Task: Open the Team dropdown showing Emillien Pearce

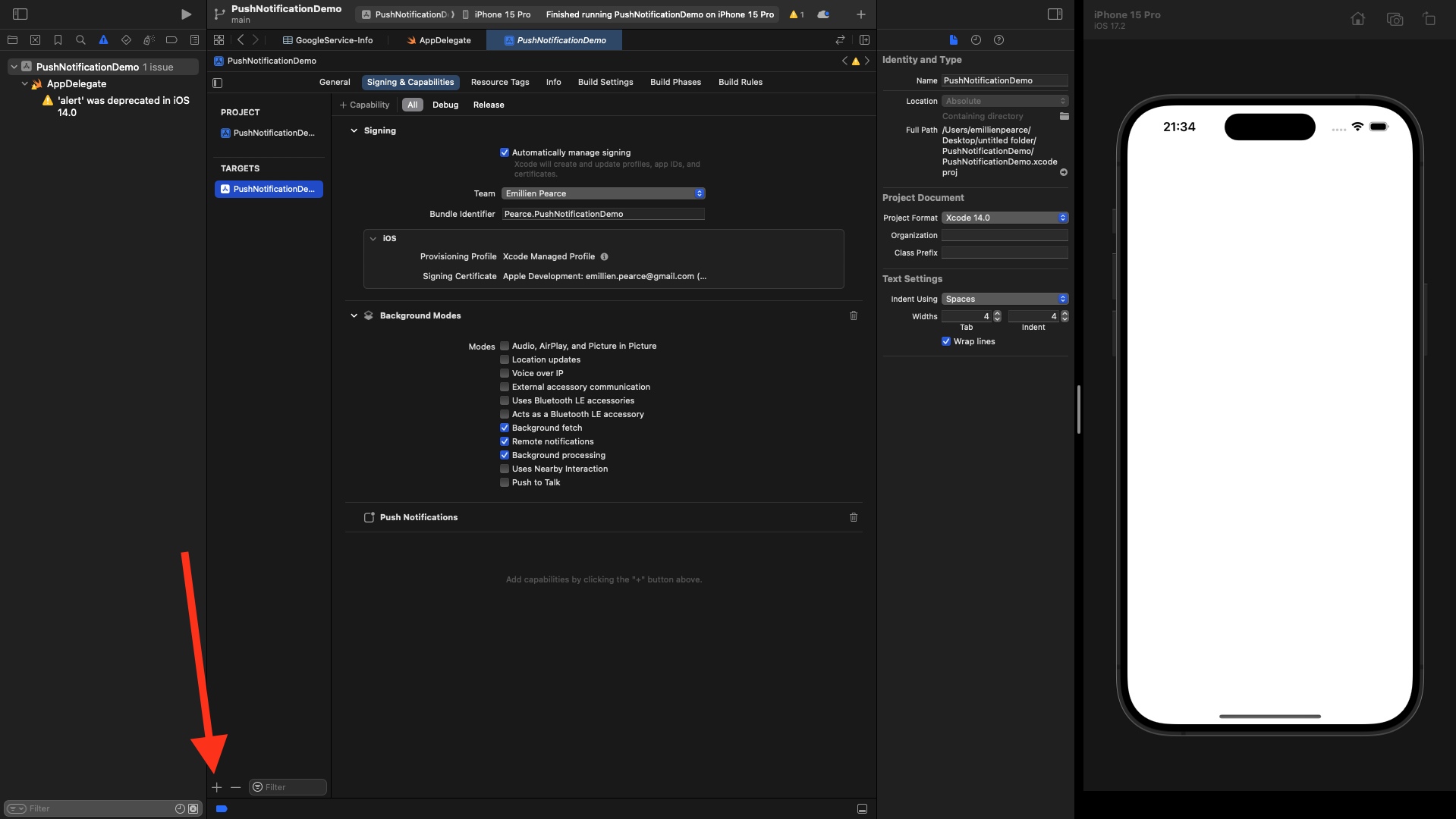Action: click(603, 193)
